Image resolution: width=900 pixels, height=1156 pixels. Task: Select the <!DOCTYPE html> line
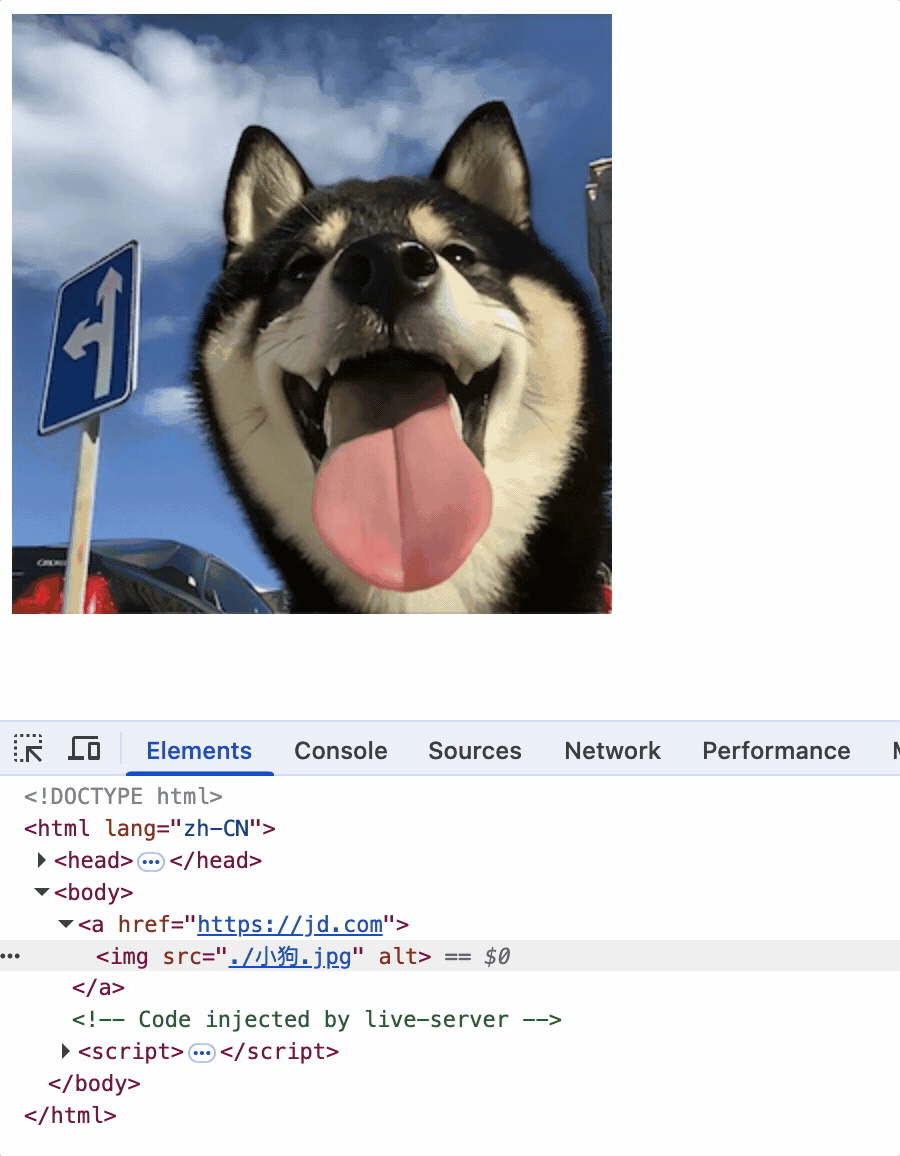[123, 796]
